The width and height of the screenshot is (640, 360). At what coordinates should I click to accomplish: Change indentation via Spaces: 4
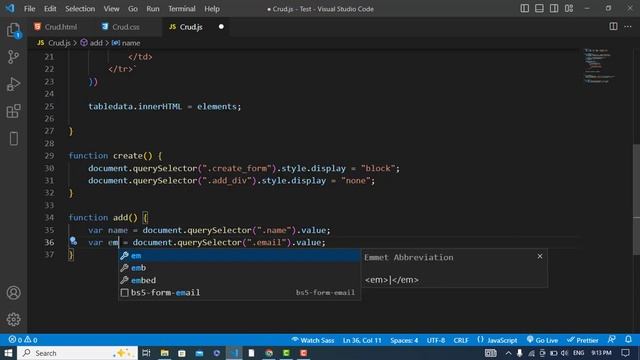coord(404,340)
